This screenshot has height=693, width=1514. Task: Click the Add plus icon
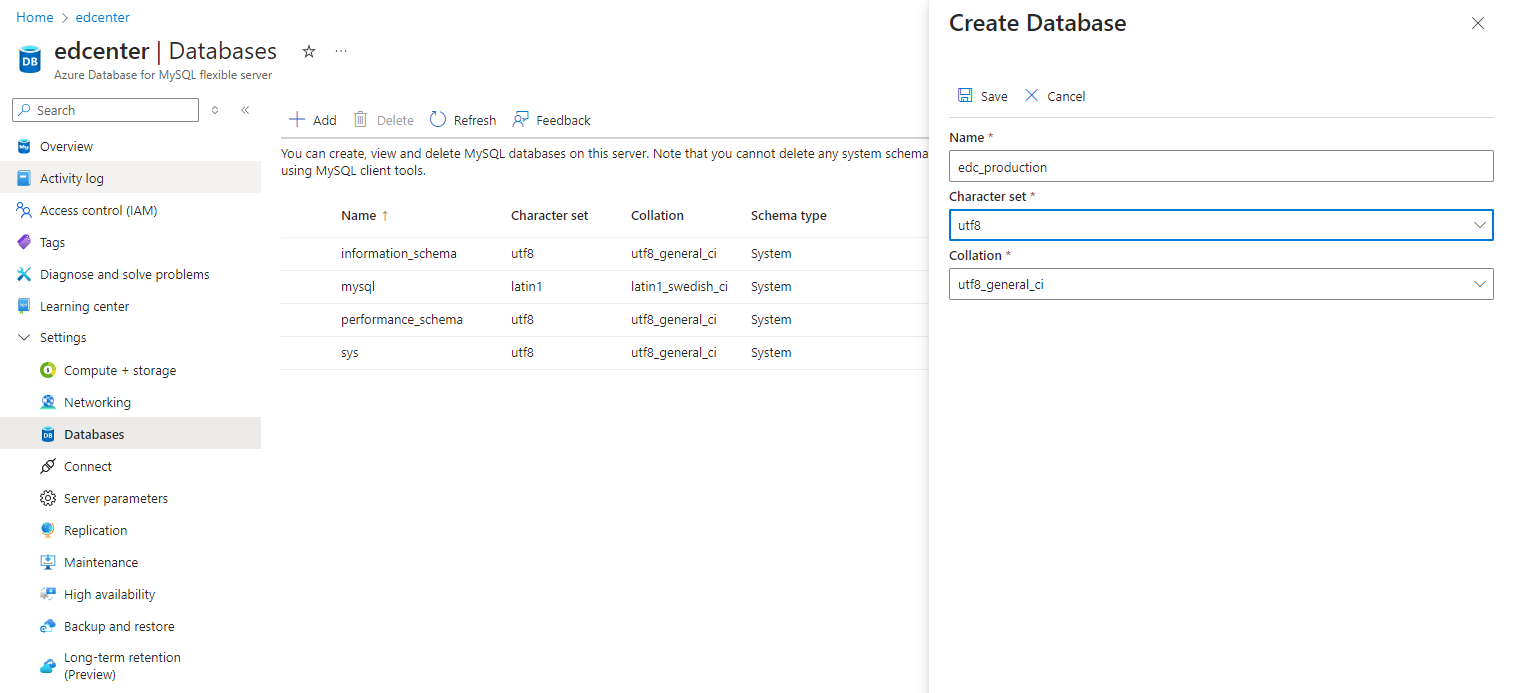click(297, 120)
